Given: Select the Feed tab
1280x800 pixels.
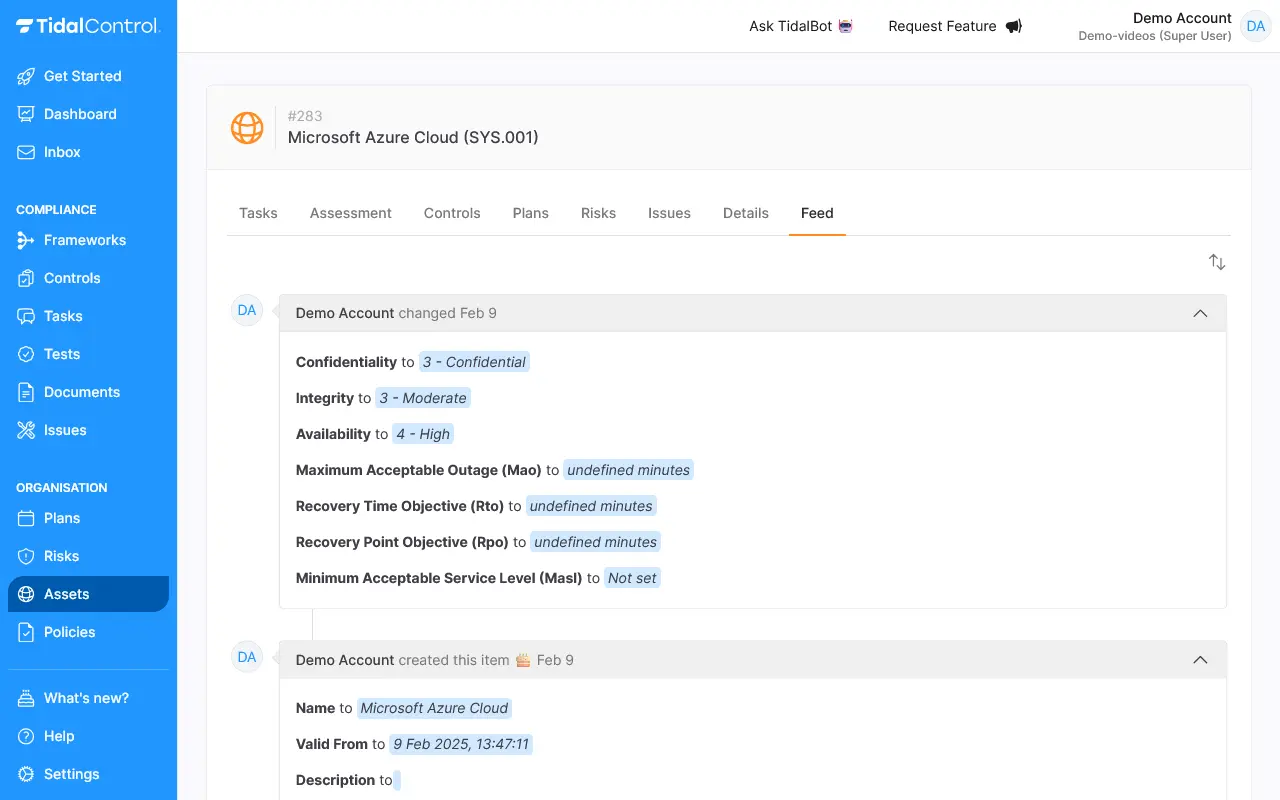Looking at the screenshot, I should (x=817, y=213).
